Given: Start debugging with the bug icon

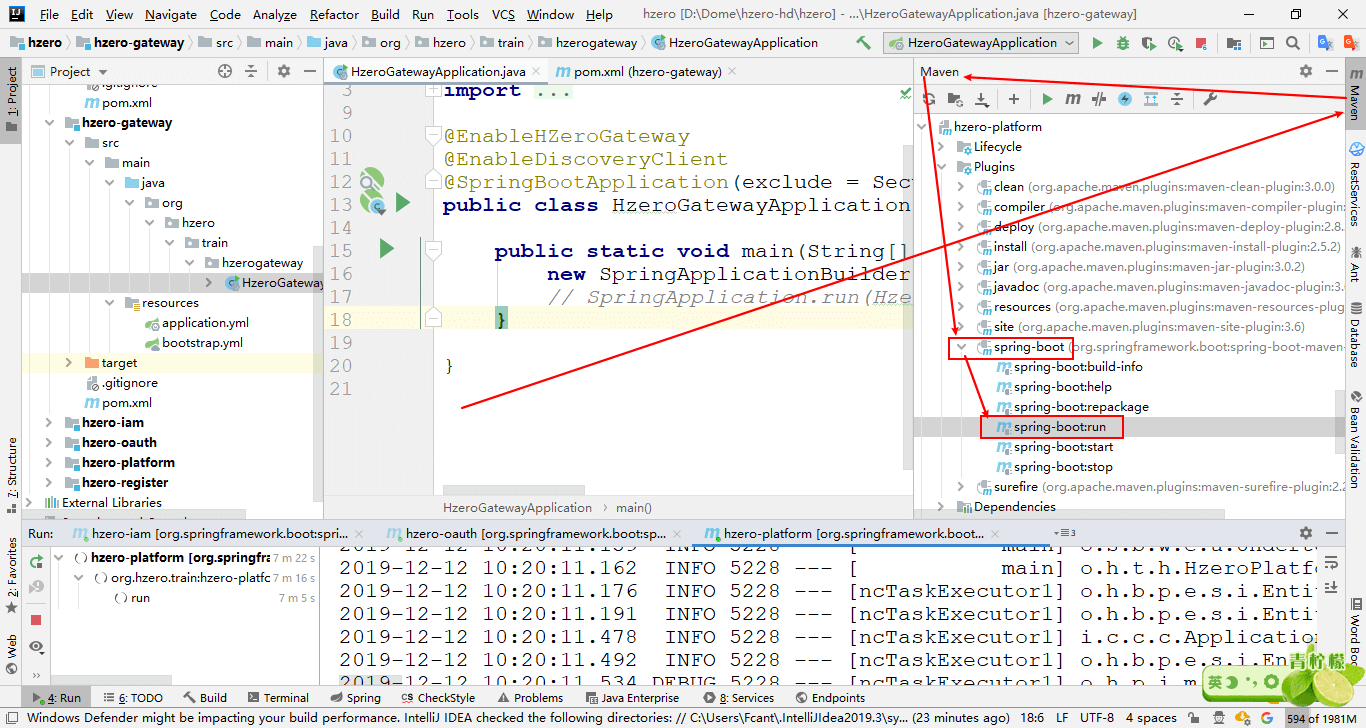Looking at the screenshot, I should (1123, 43).
